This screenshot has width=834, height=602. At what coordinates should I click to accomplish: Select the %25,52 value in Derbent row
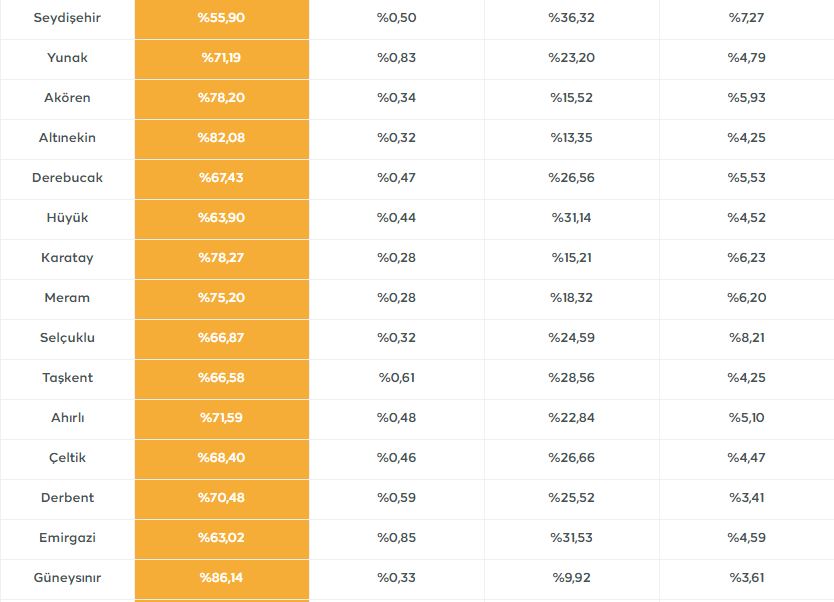[x=571, y=498]
